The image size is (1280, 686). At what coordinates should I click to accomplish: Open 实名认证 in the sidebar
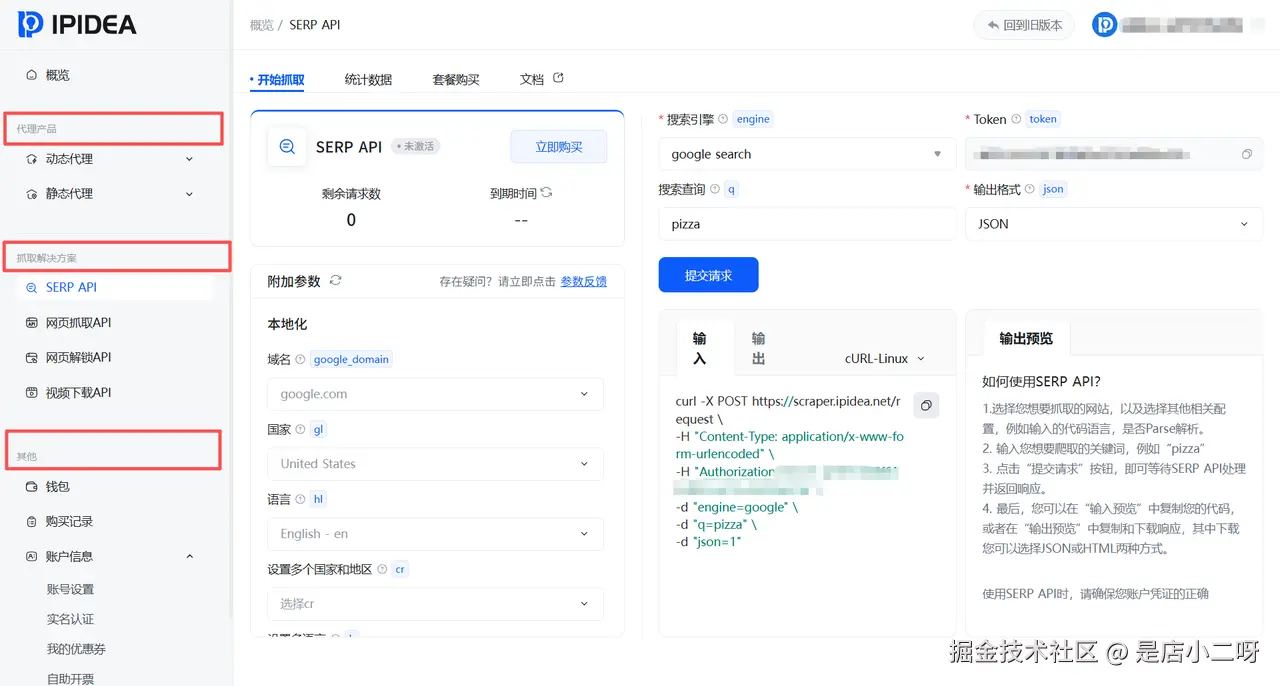coord(70,620)
